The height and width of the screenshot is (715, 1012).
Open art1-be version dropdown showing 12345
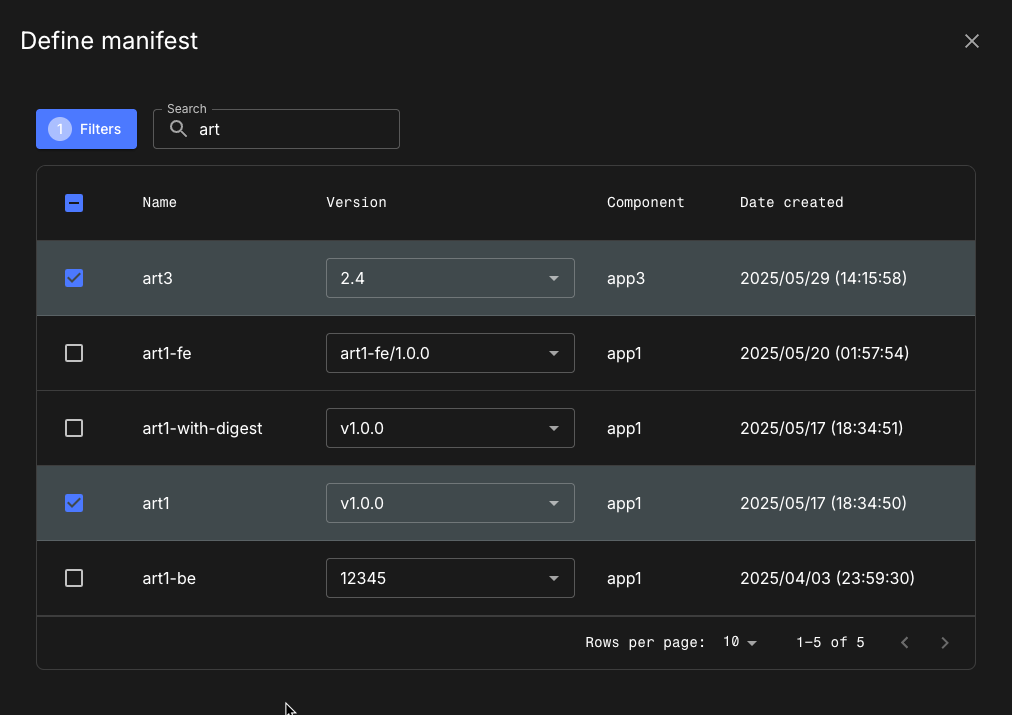coord(450,578)
